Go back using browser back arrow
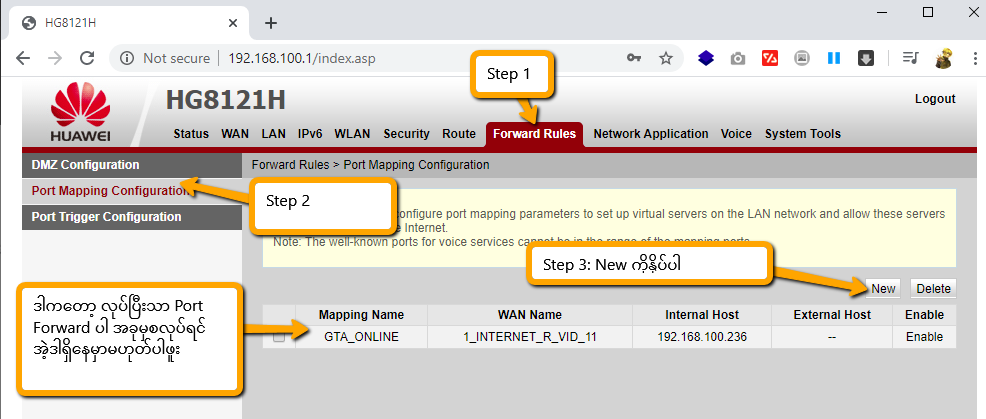The width and height of the screenshot is (986, 419). 23,59
